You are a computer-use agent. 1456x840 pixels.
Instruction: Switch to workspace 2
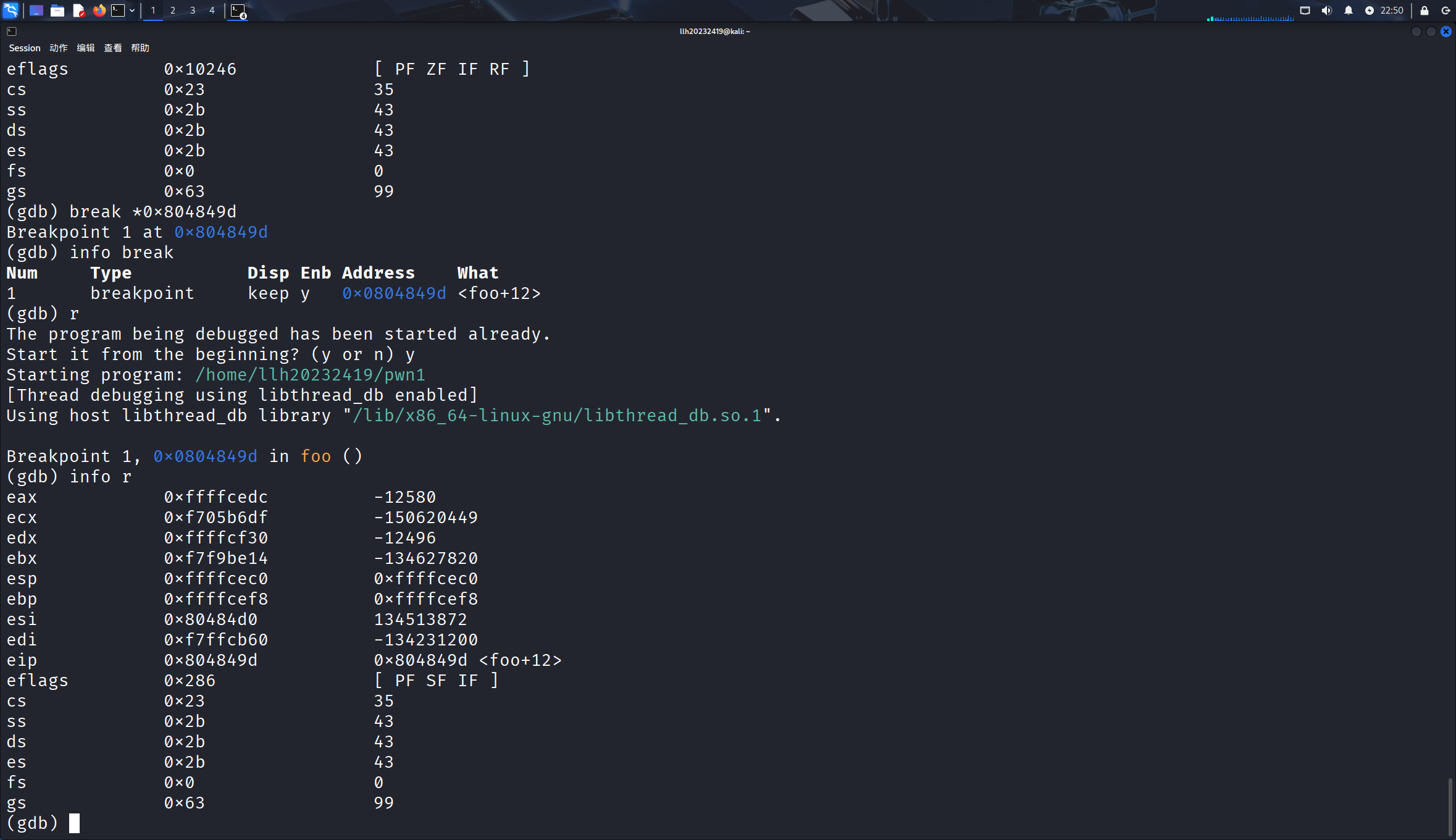[173, 10]
